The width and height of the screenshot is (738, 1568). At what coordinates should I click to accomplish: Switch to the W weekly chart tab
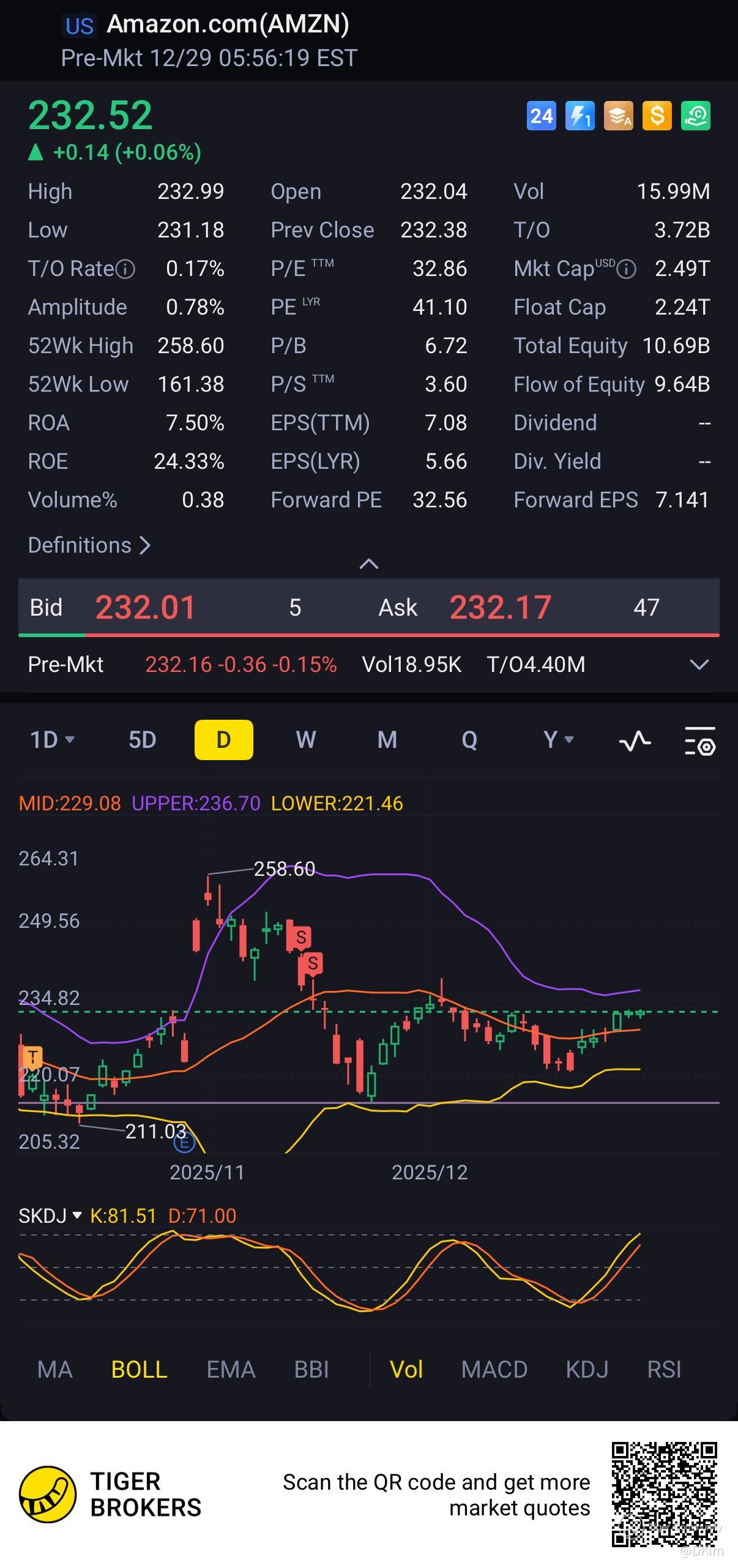coord(306,740)
